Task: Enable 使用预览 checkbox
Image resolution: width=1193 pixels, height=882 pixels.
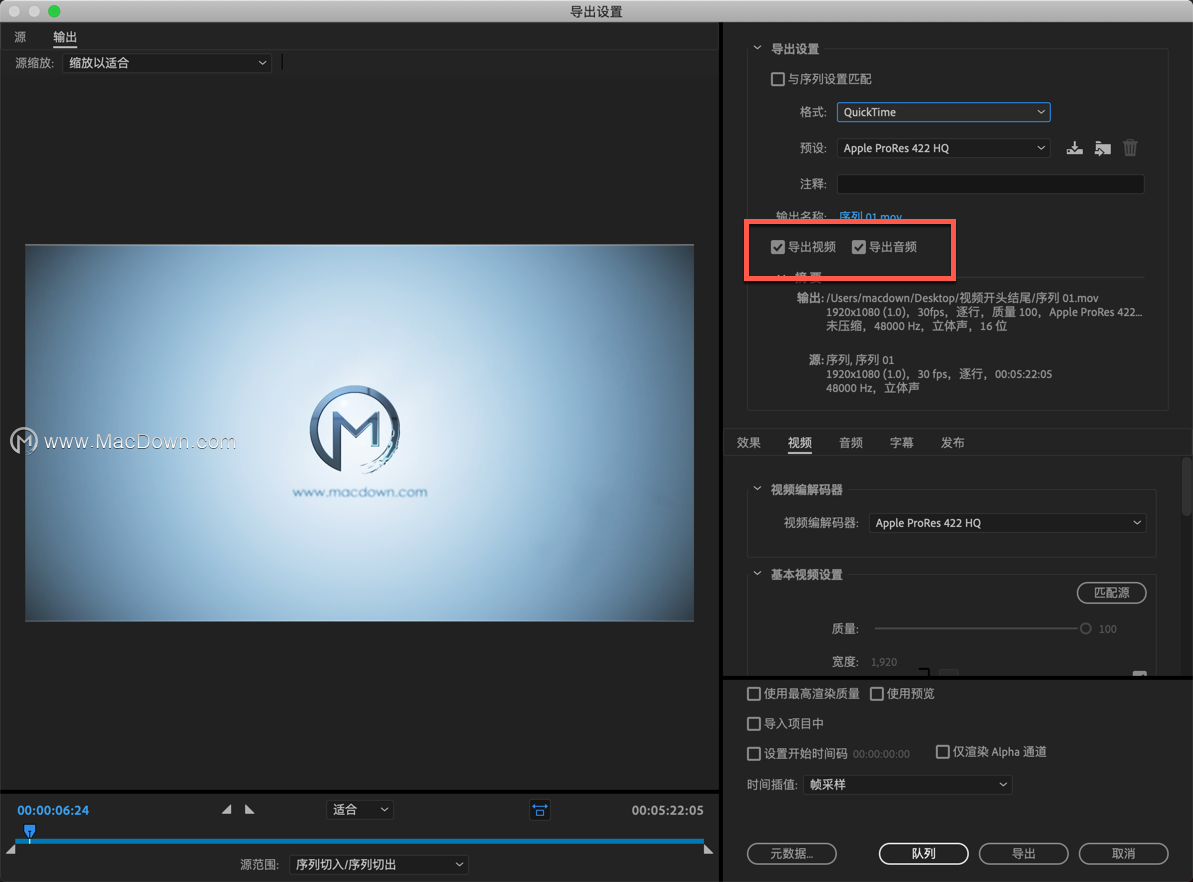Action: (x=877, y=694)
